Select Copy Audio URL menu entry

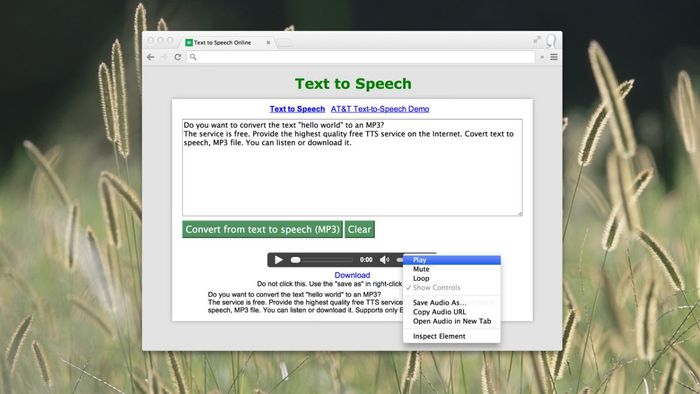pyautogui.click(x=452, y=312)
